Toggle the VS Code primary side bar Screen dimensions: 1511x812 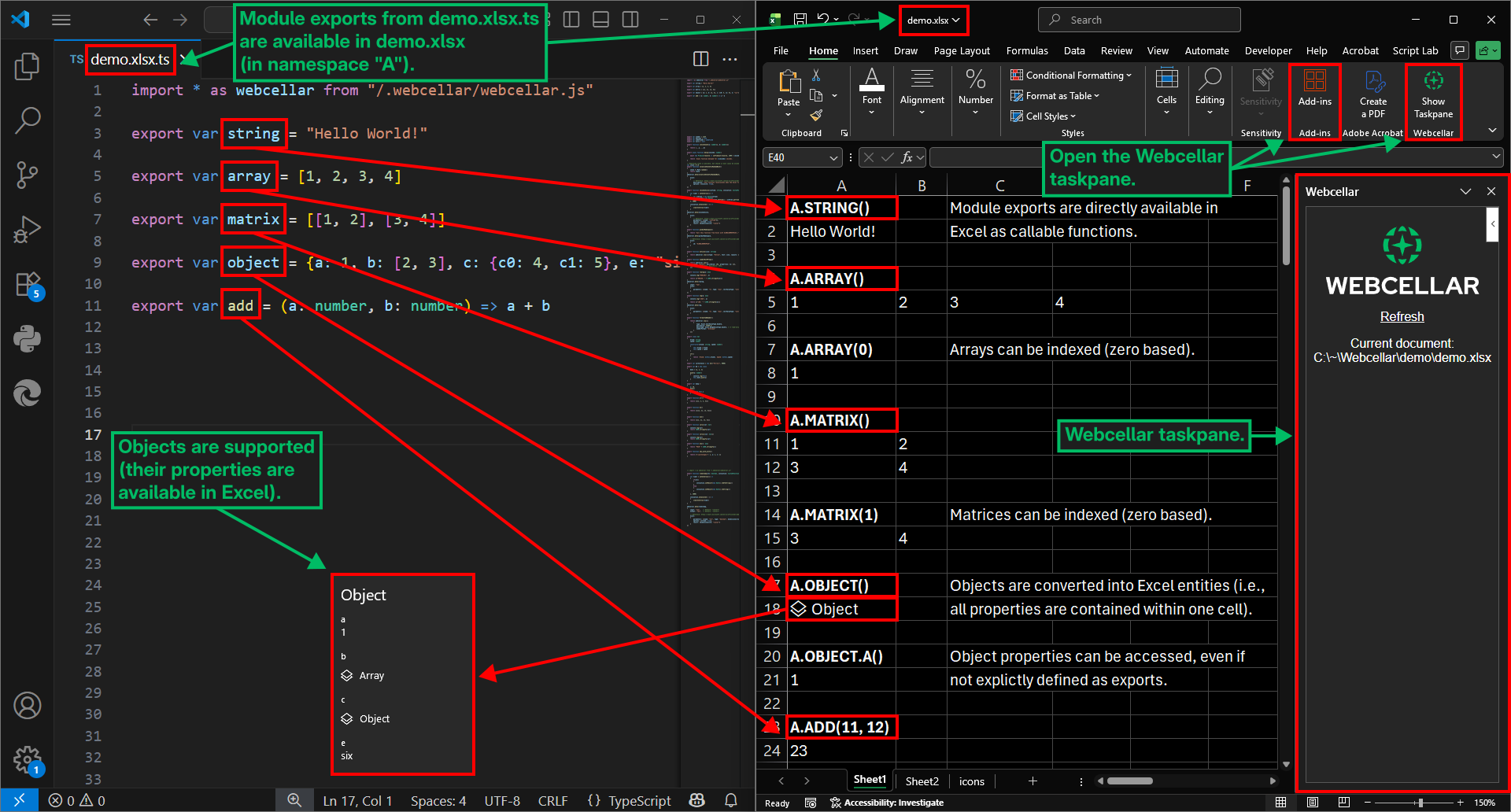pyautogui.click(x=571, y=20)
